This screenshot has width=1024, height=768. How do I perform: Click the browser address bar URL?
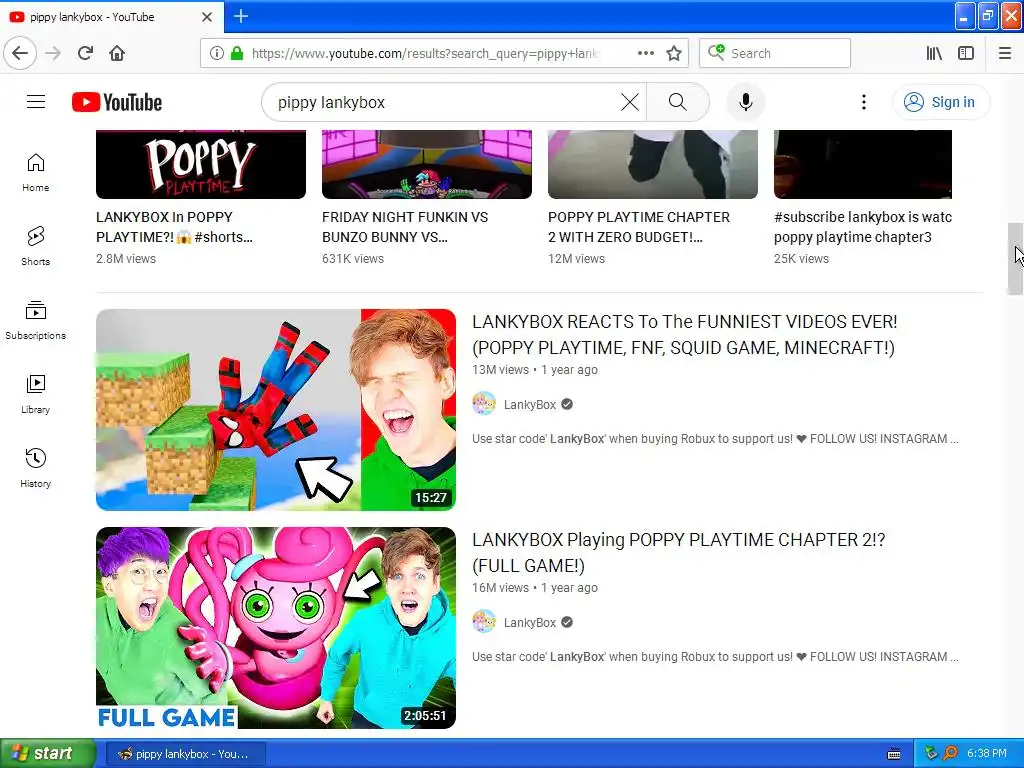coord(424,53)
